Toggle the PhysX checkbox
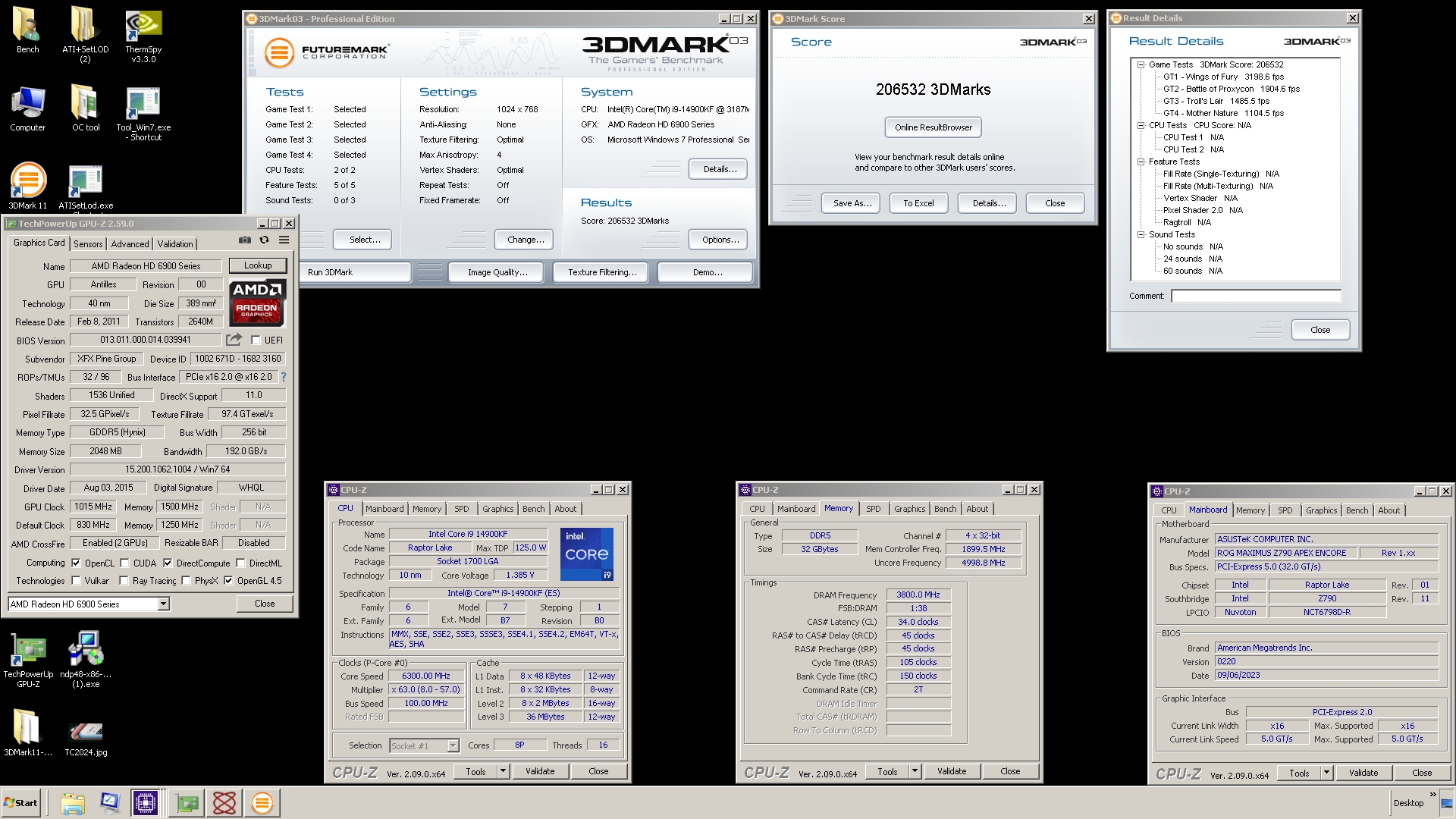1456x819 pixels. (x=186, y=581)
